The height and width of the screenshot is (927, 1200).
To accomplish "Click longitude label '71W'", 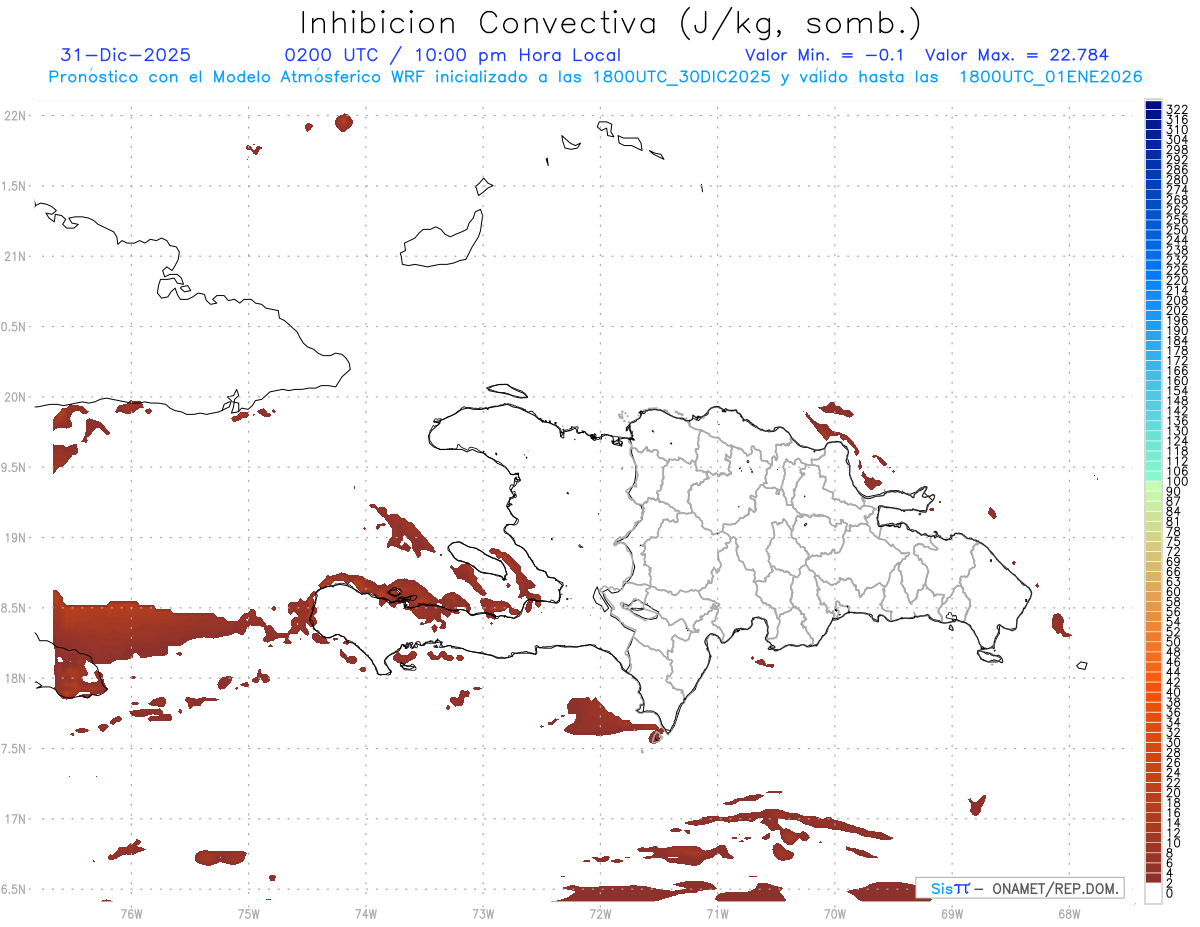I will click(x=717, y=912).
